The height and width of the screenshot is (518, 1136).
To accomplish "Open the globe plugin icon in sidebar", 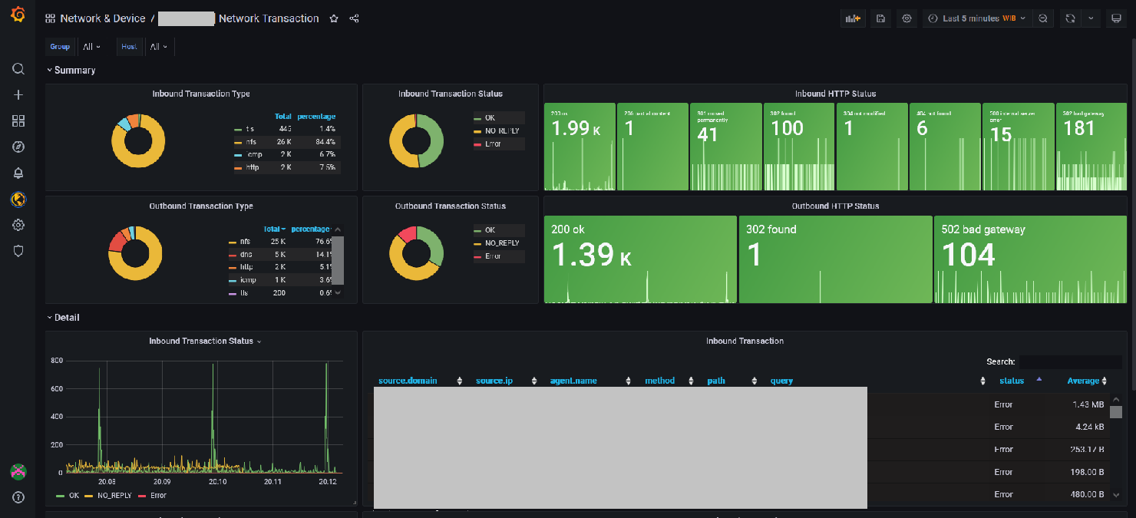I will (18, 199).
